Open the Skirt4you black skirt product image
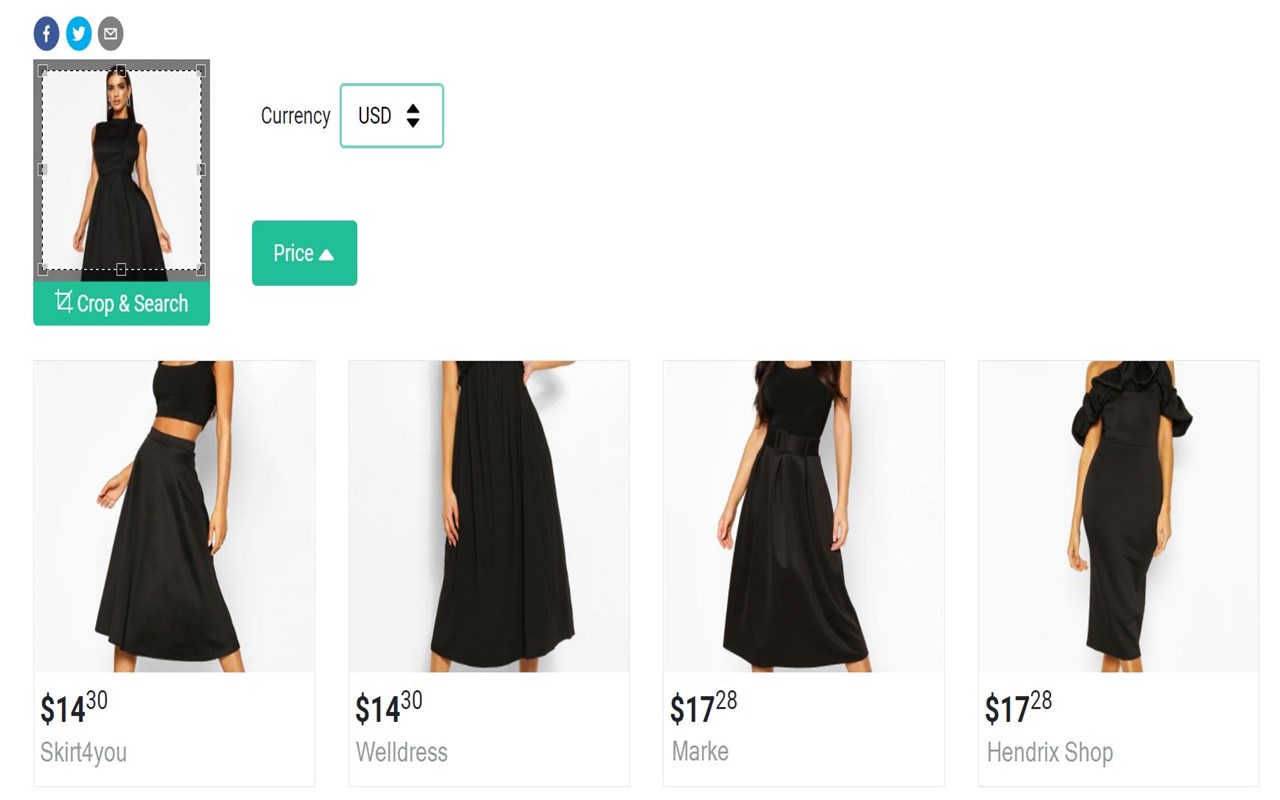Image resolution: width=1280 pixels, height=800 pixels. coord(174,516)
